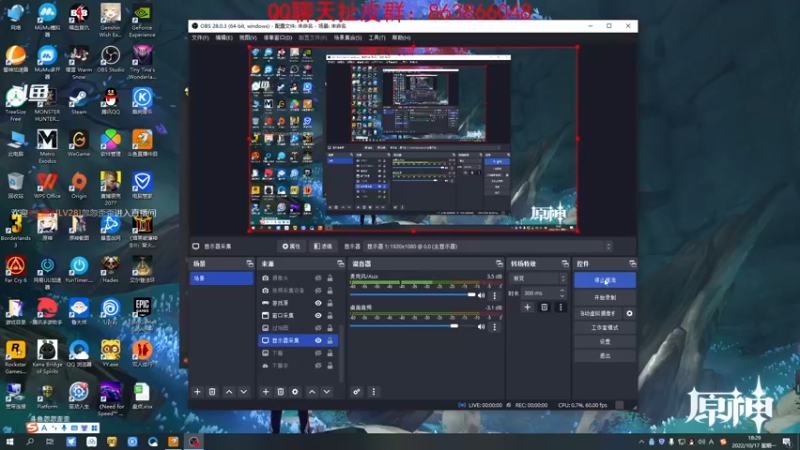Image resolution: width=800 pixels, height=450 pixels.
Task: Click the 工作室模式 studio mode button
Action: point(605,328)
